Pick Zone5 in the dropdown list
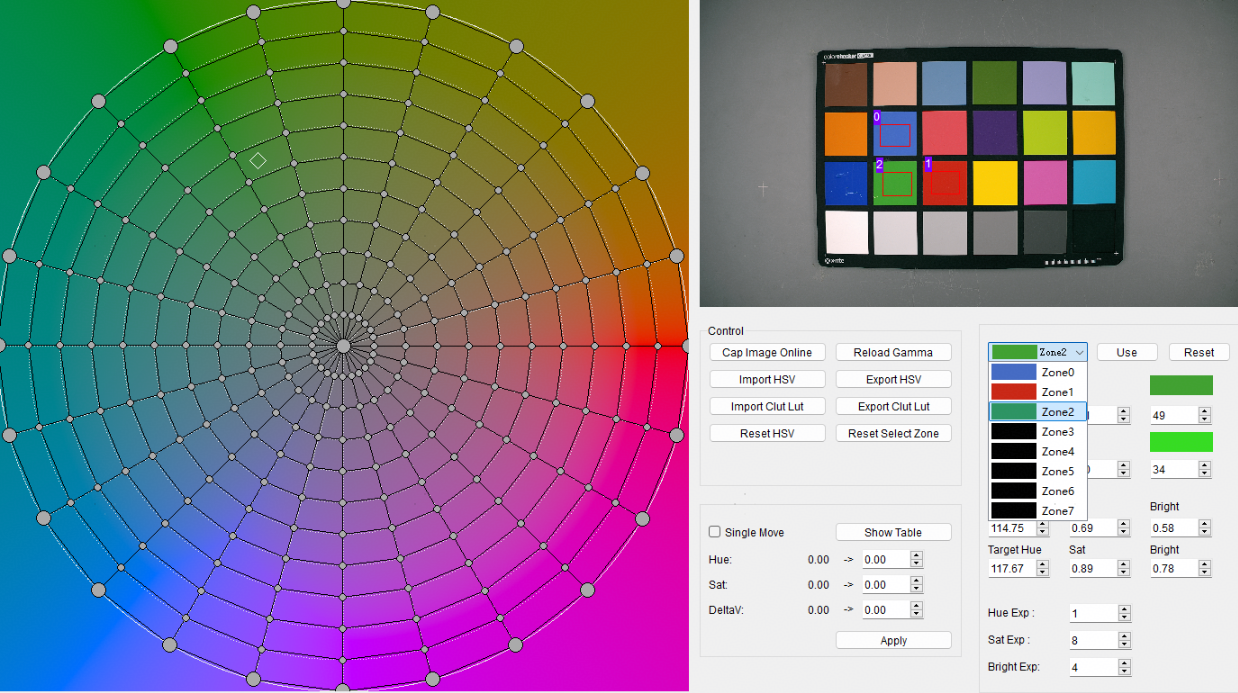Screen dimensions: 1238x693 pyautogui.click(x=1038, y=471)
